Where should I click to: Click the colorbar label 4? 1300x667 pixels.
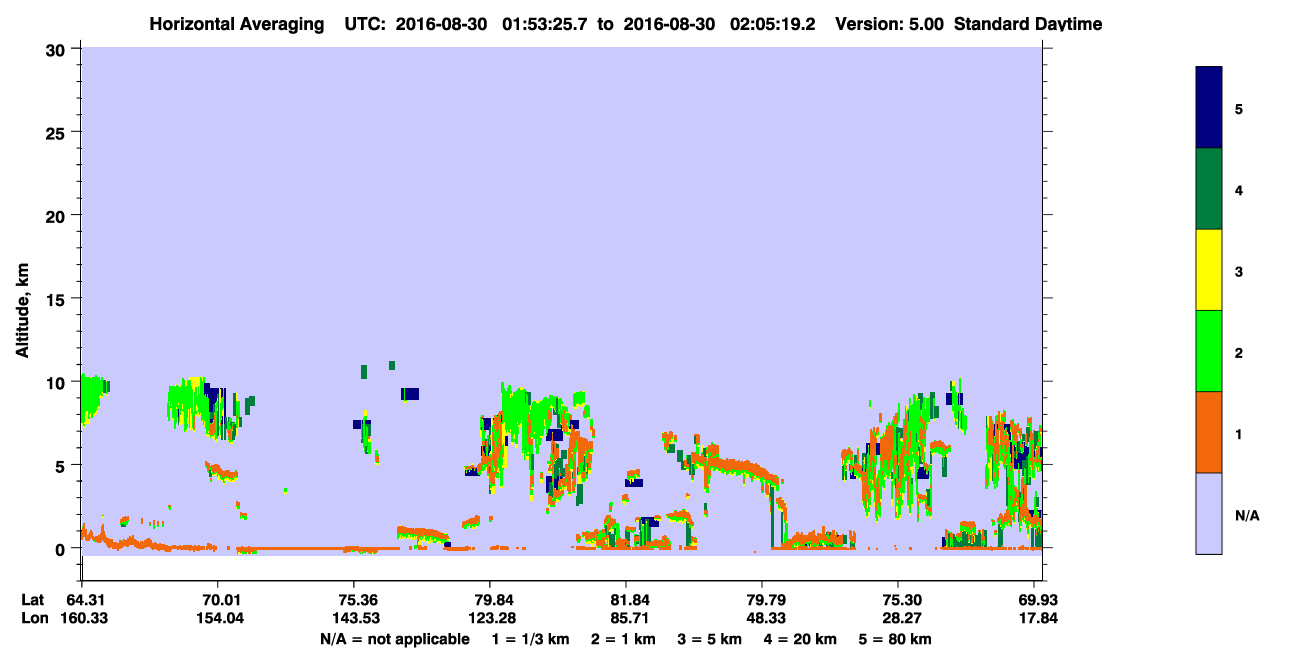click(1239, 189)
